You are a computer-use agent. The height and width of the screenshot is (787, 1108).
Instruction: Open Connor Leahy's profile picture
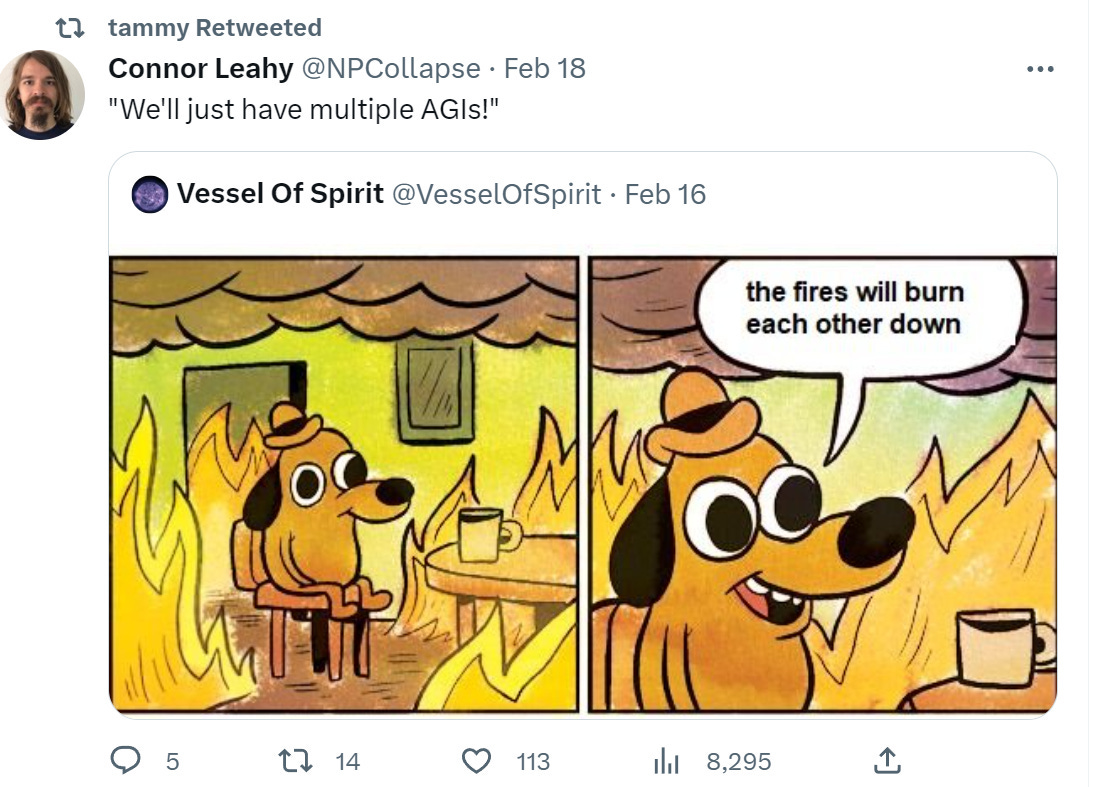tap(42, 94)
